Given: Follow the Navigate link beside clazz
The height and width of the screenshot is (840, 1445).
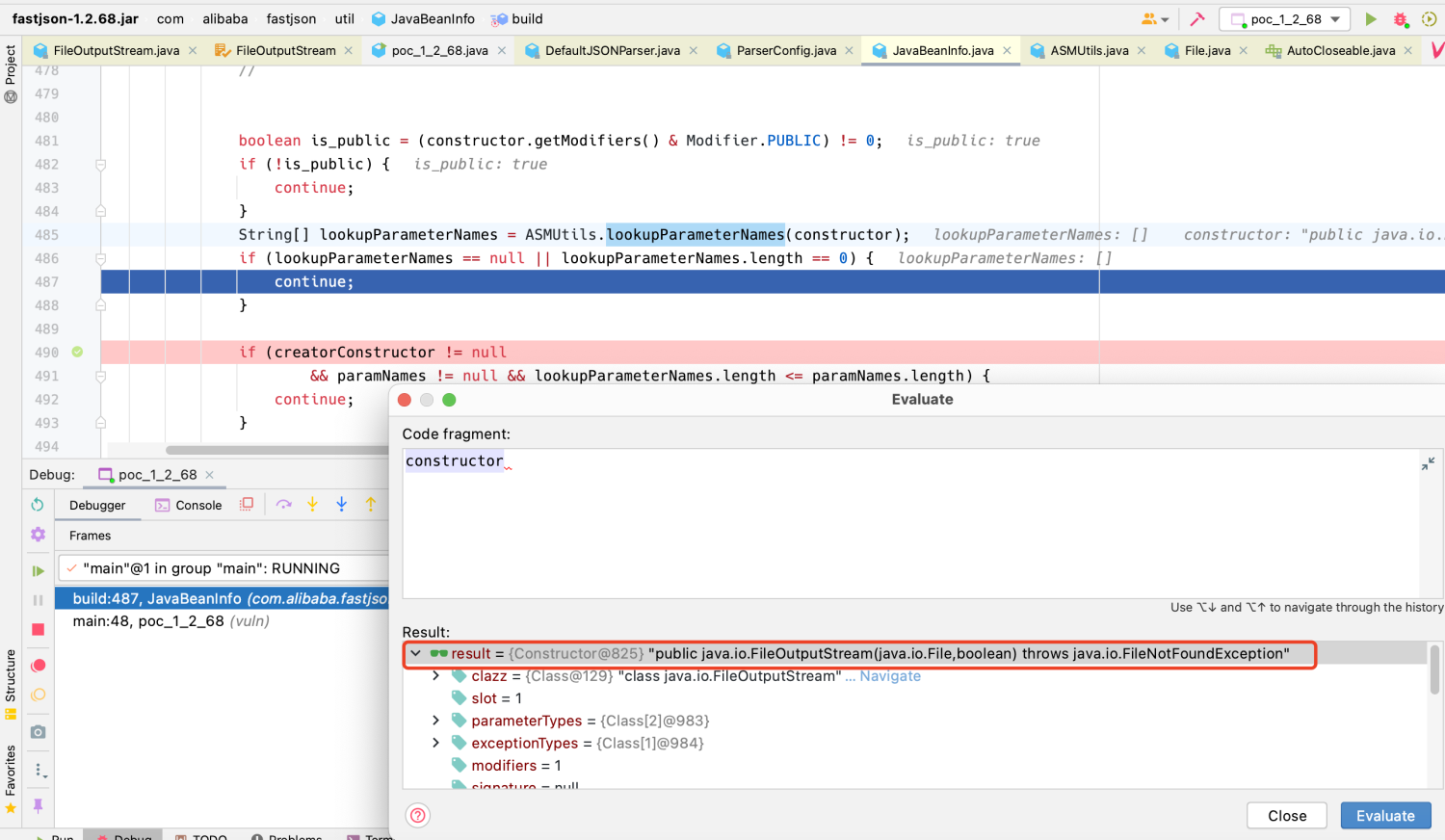Looking at the screenshot, I should (890, 676).
